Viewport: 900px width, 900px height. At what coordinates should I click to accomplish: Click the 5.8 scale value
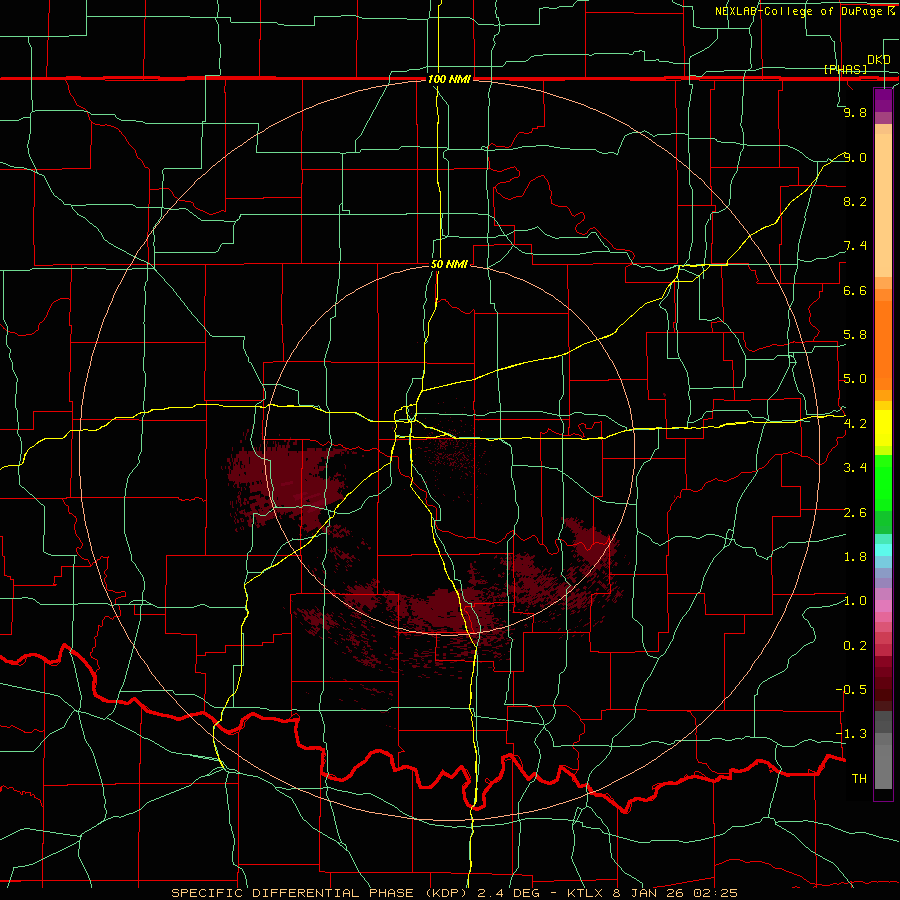coord(855,335)
